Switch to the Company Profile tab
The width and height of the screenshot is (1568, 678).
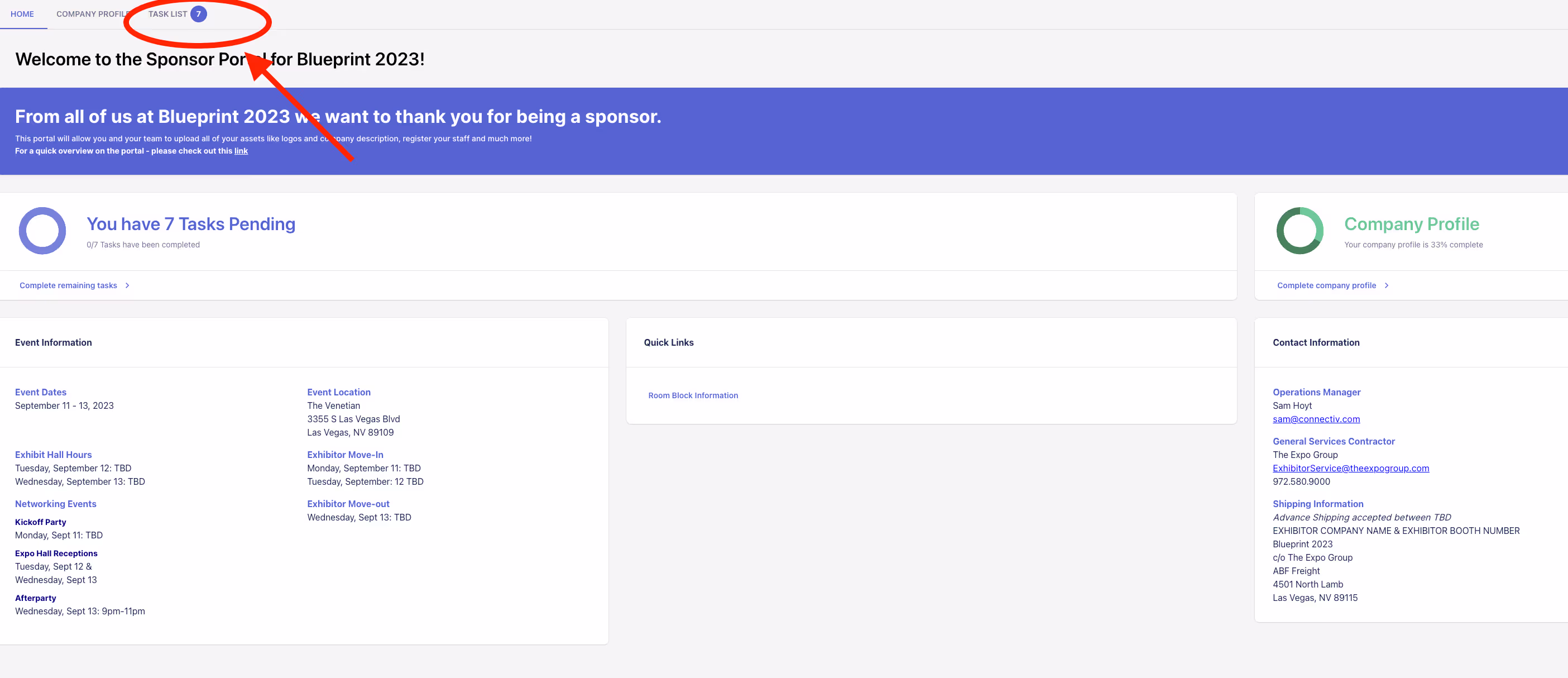tap(92, 14)
